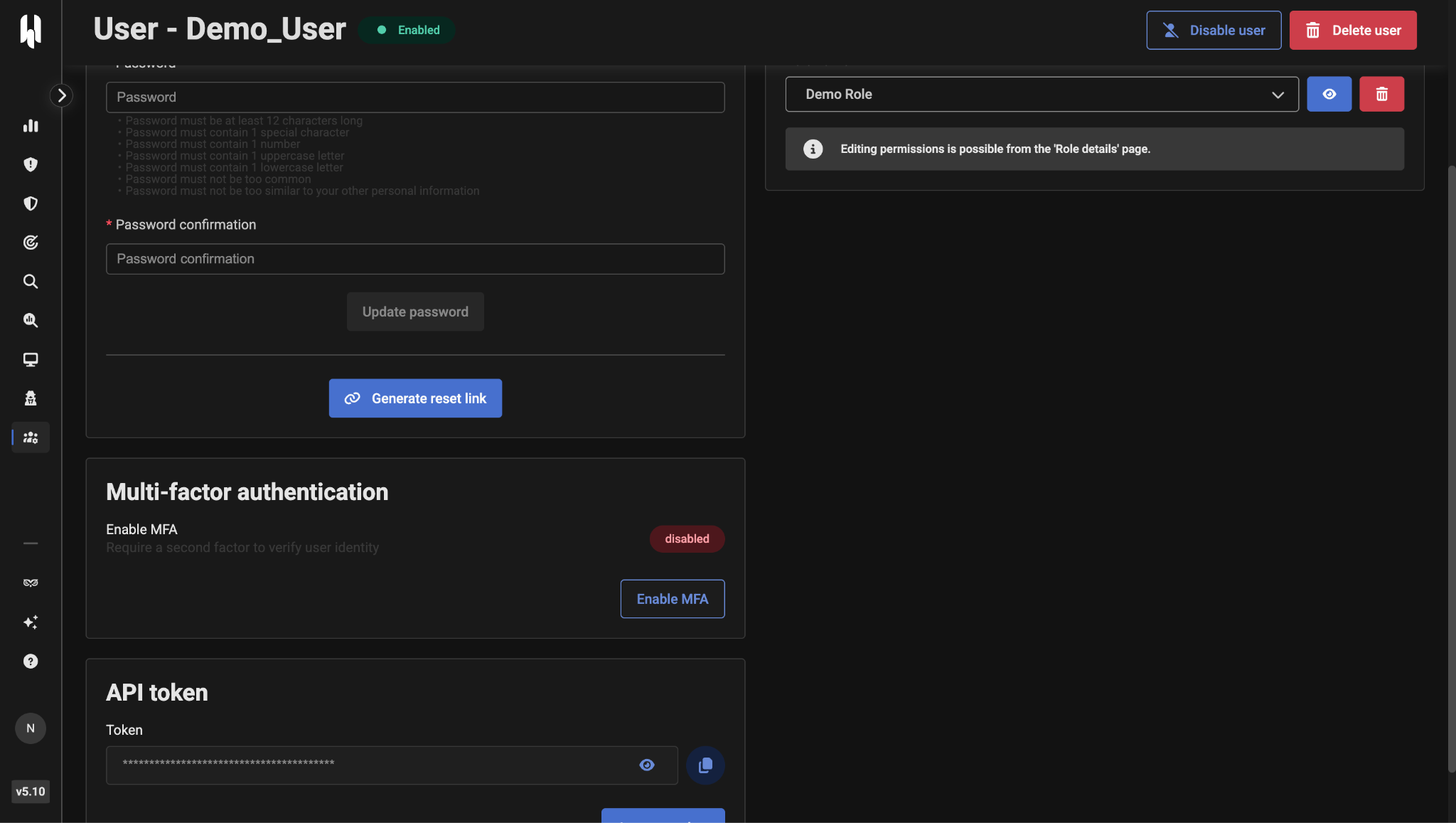Open the half-shield protection icon in sidebar
The width and height of the screenshot is (1456, 823).
(x=31, y=203)
